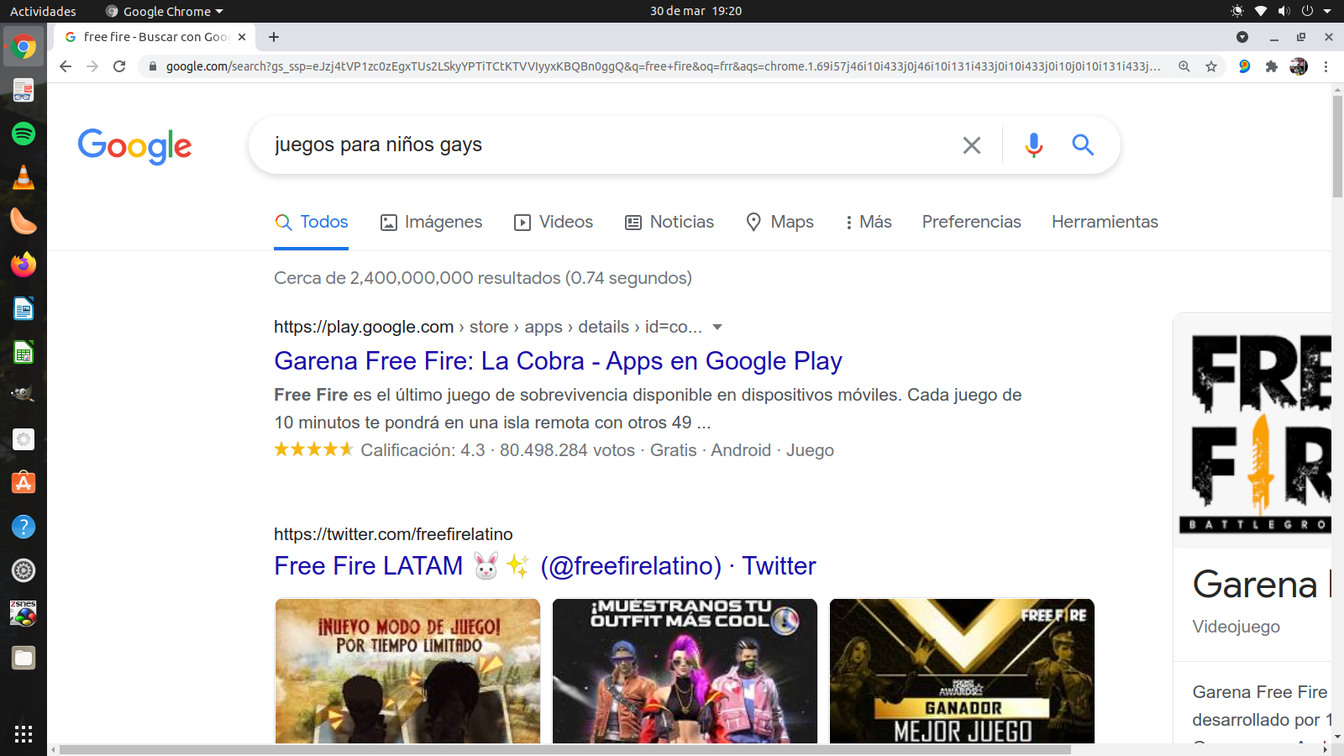Toggle the Night Light indicator in top bar

[1237, 11]
